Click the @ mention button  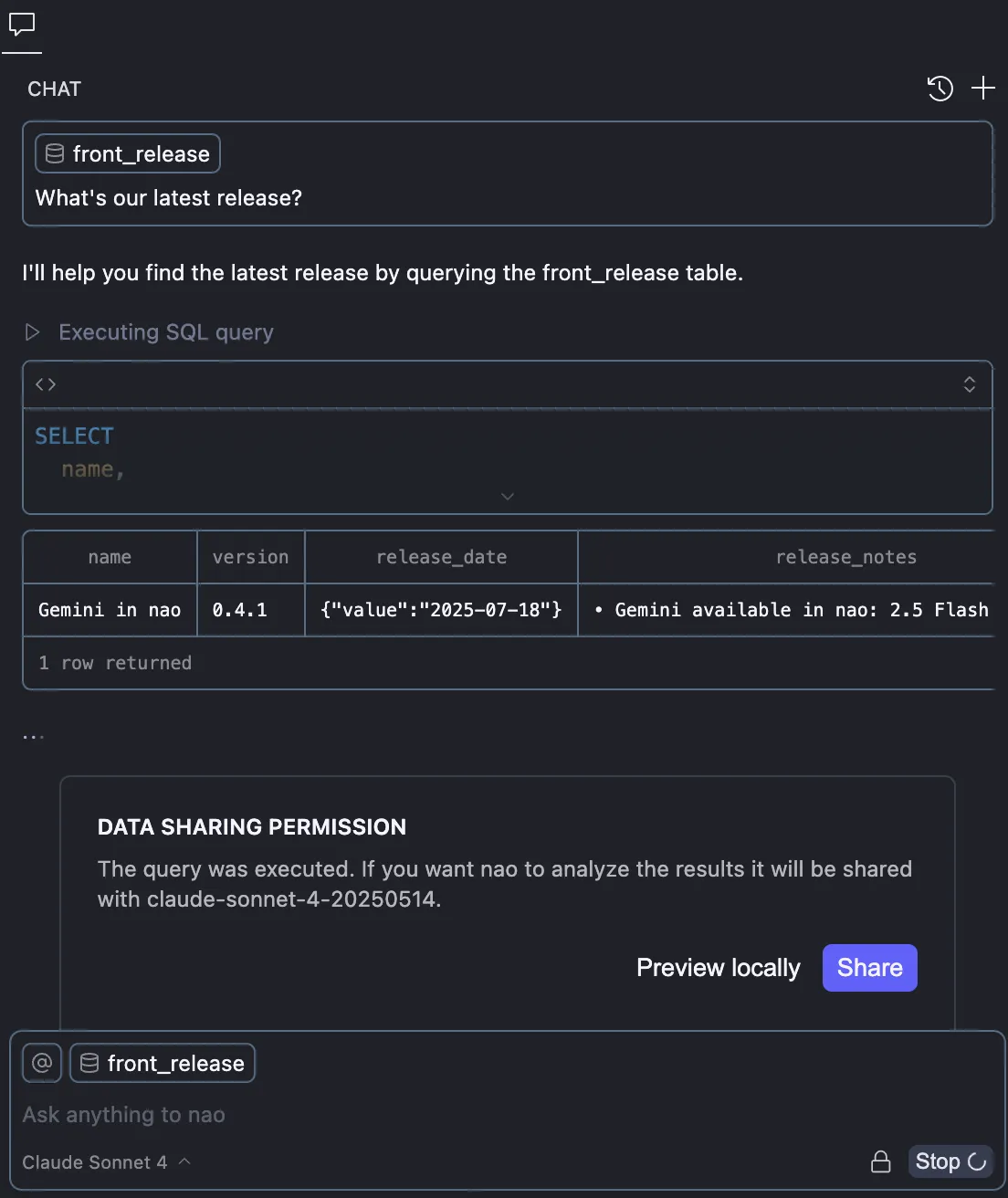pyautogui.click(x=42, y=1063)
